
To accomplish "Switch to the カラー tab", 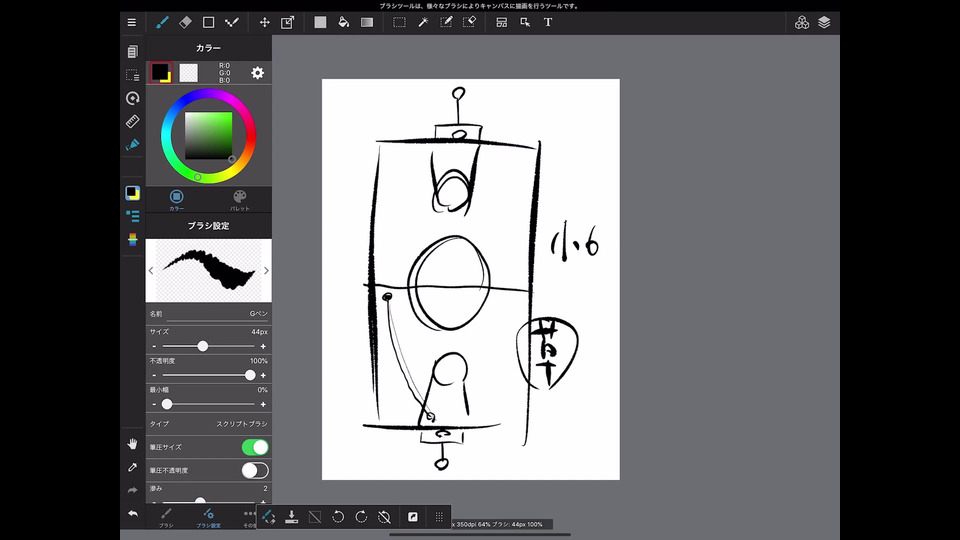I will [x=176, y=200].
